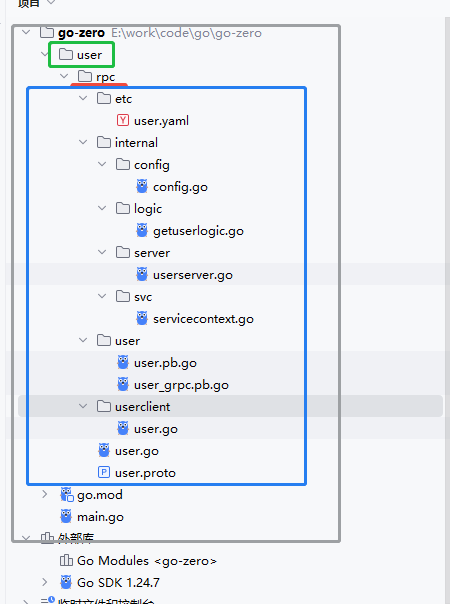Image resolution: width=450 pixels, height=604 pixels.
Task: Collapse the internal folder chevron
Action: [83, 142]
